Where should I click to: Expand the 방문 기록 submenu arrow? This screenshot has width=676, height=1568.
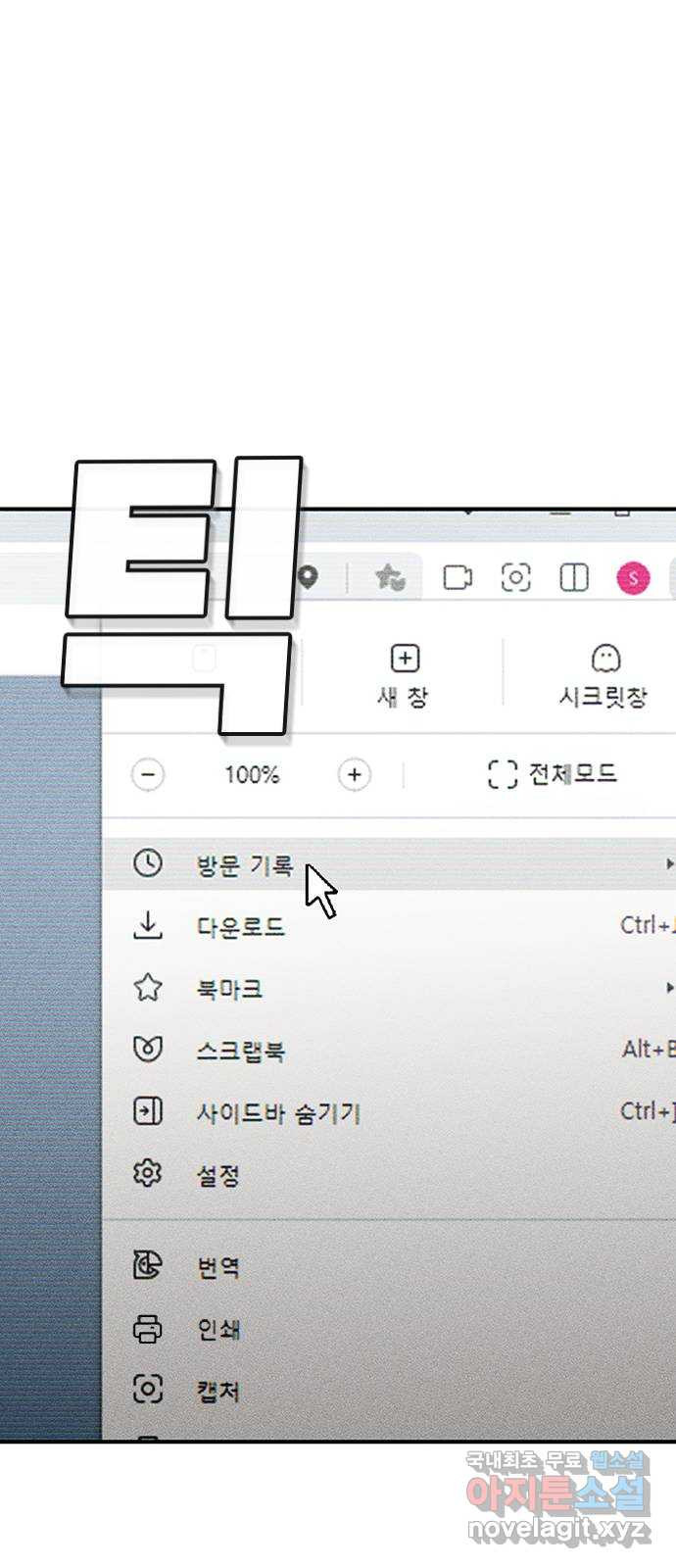click(x=669, y=864)
